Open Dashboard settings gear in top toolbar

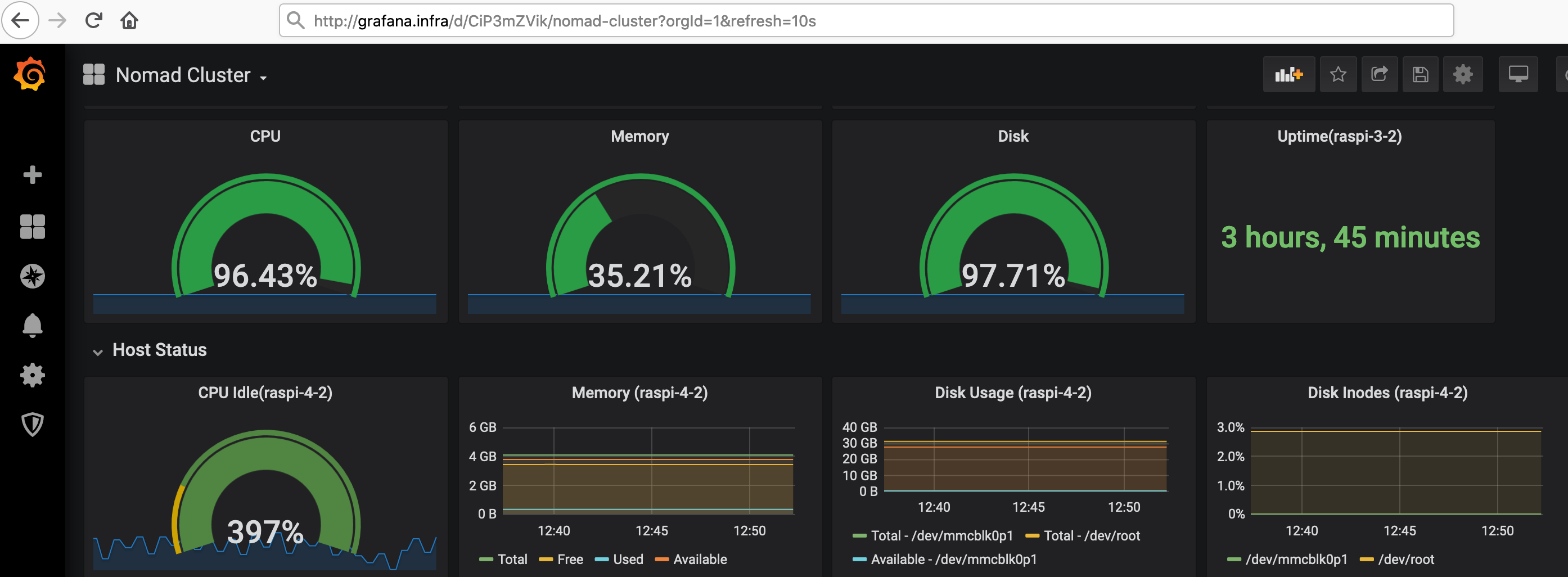click(1463, 74)
